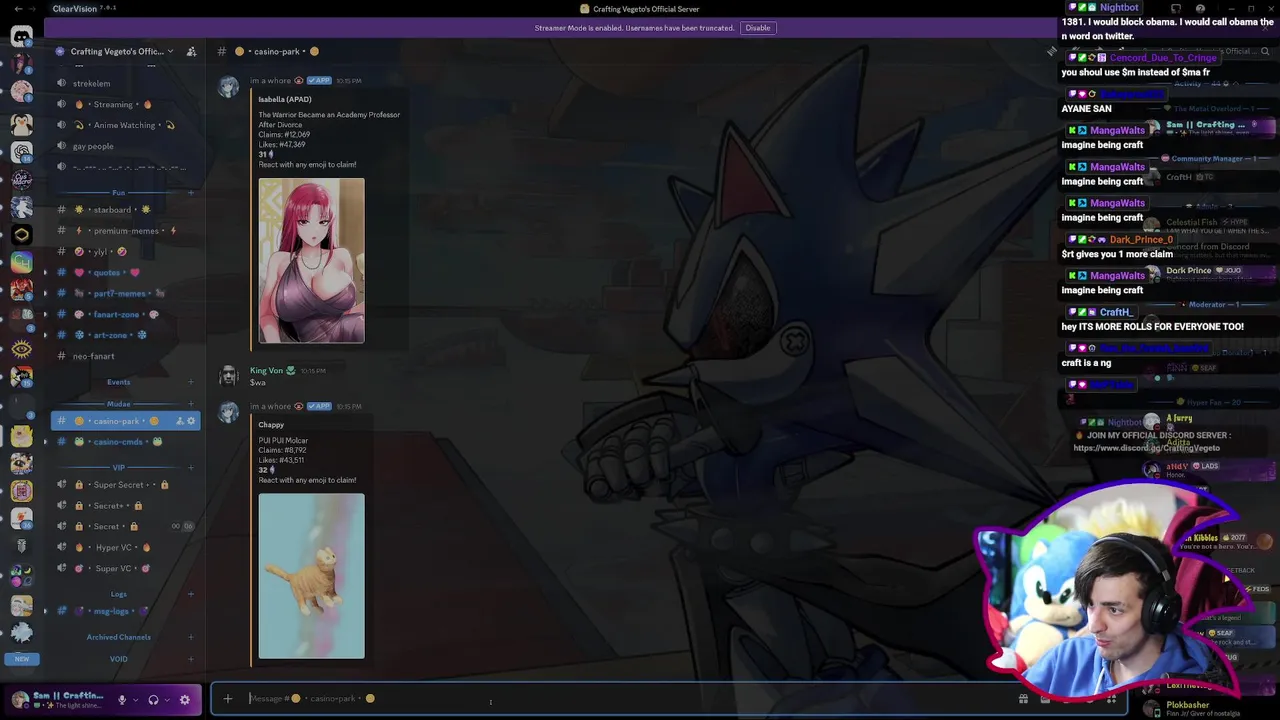Disable Streamer Mode via banner button
The width and height of the screenshot is (1280, 720).
(757, 28)
